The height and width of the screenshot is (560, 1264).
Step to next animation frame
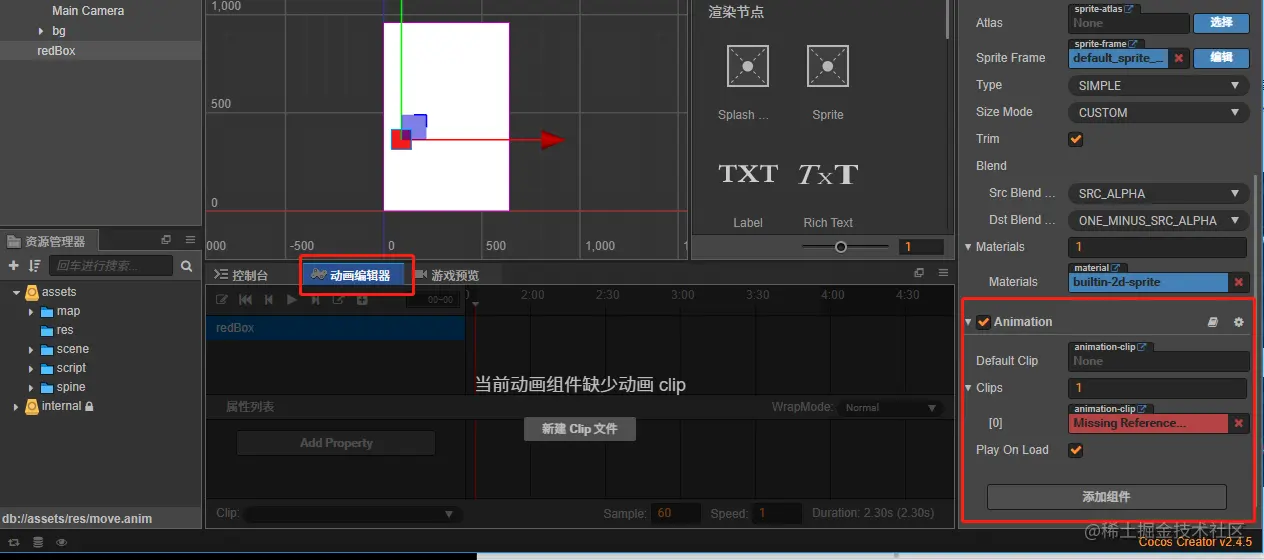point(315,299)
